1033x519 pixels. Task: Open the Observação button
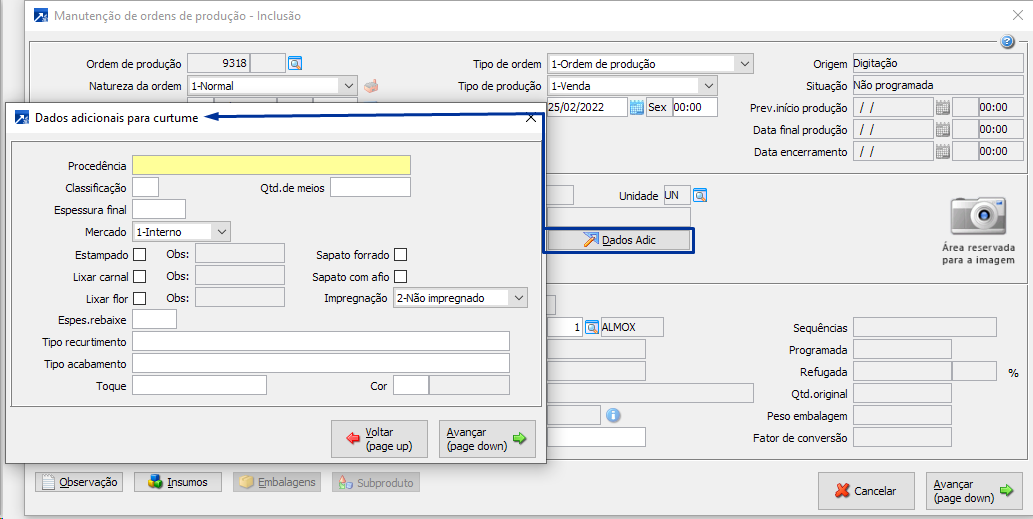79,482
